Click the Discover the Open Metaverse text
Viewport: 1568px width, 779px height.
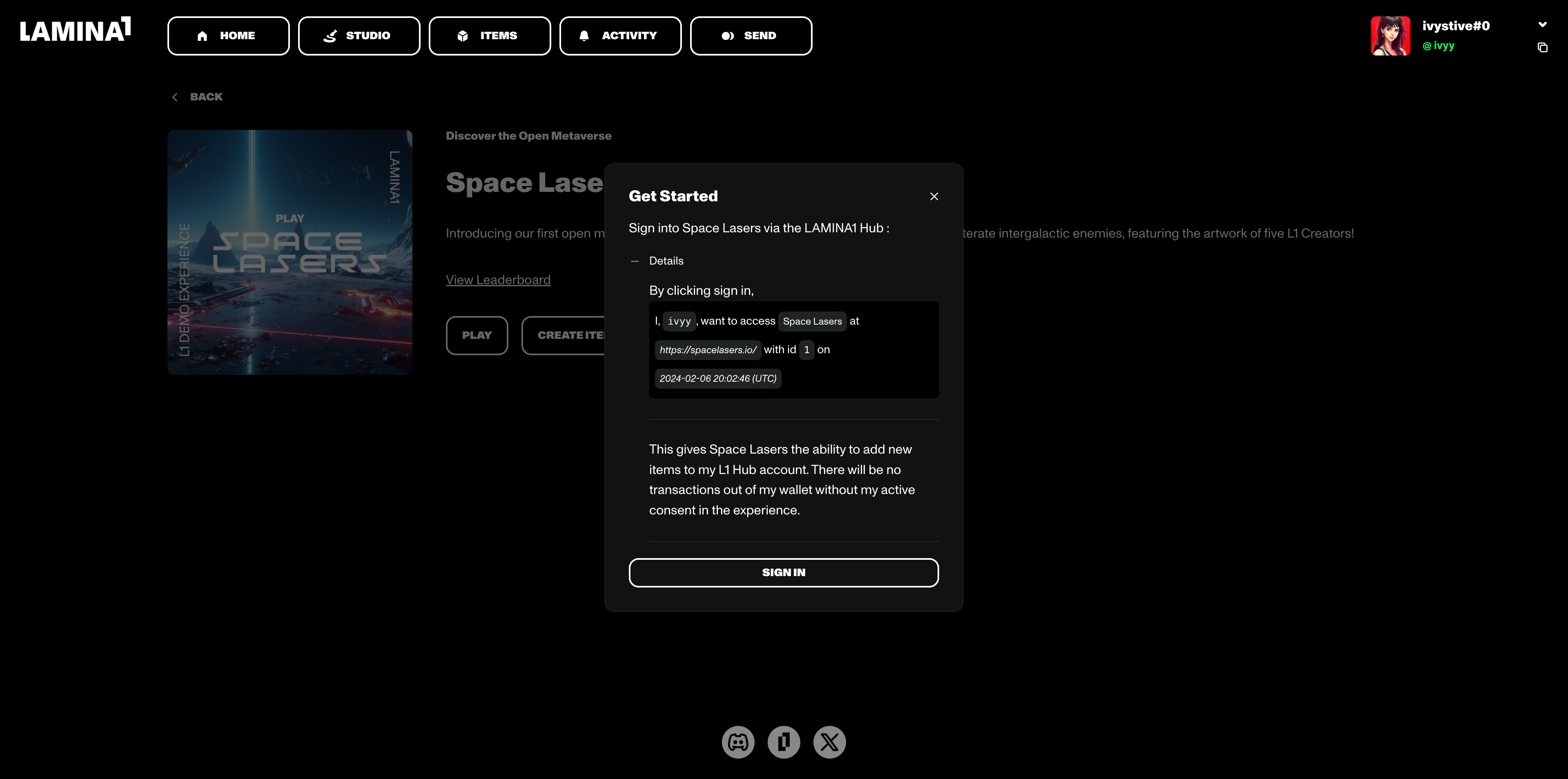pos(528,136)
